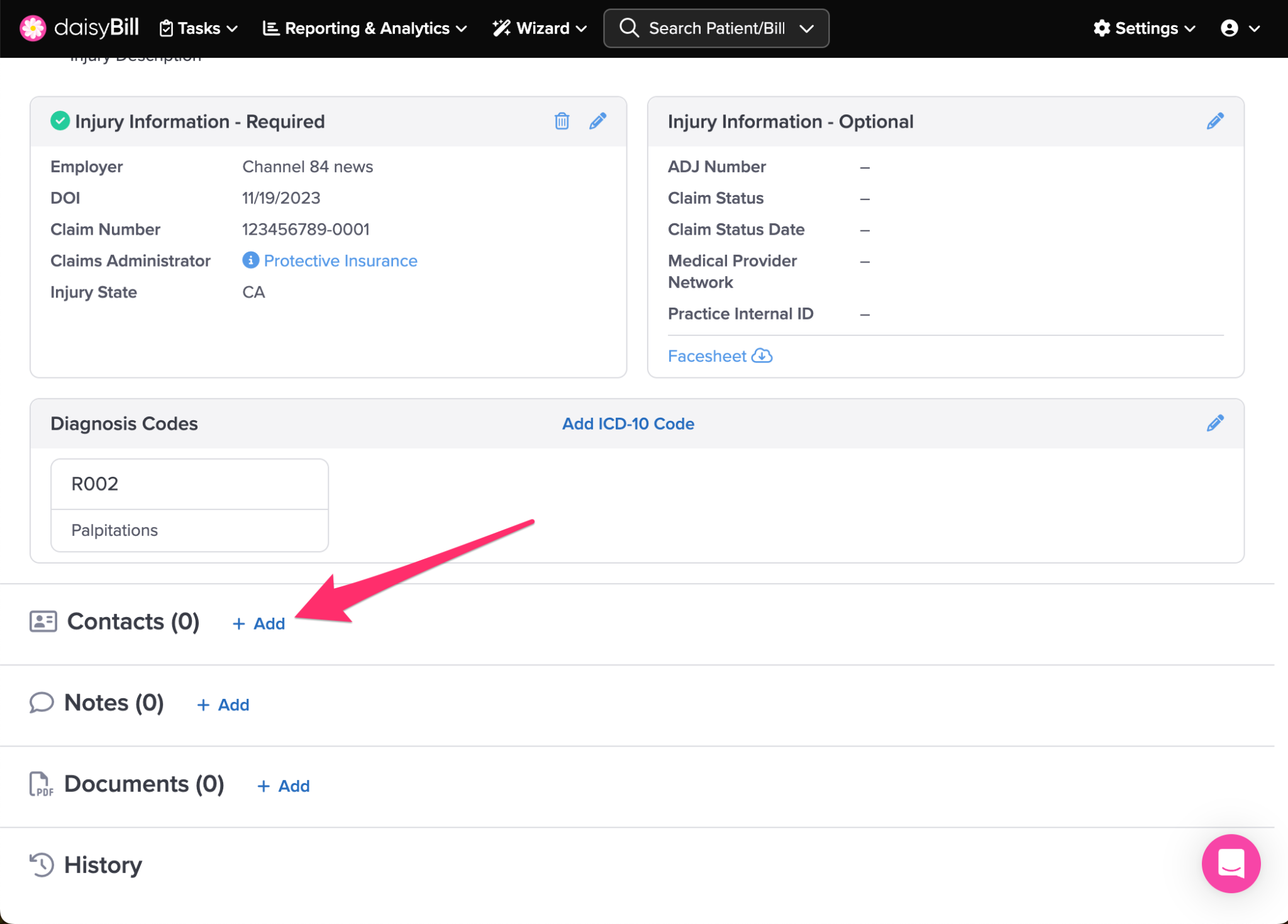Select the R002 Palpitations diagnosis card

click(189, 505)
